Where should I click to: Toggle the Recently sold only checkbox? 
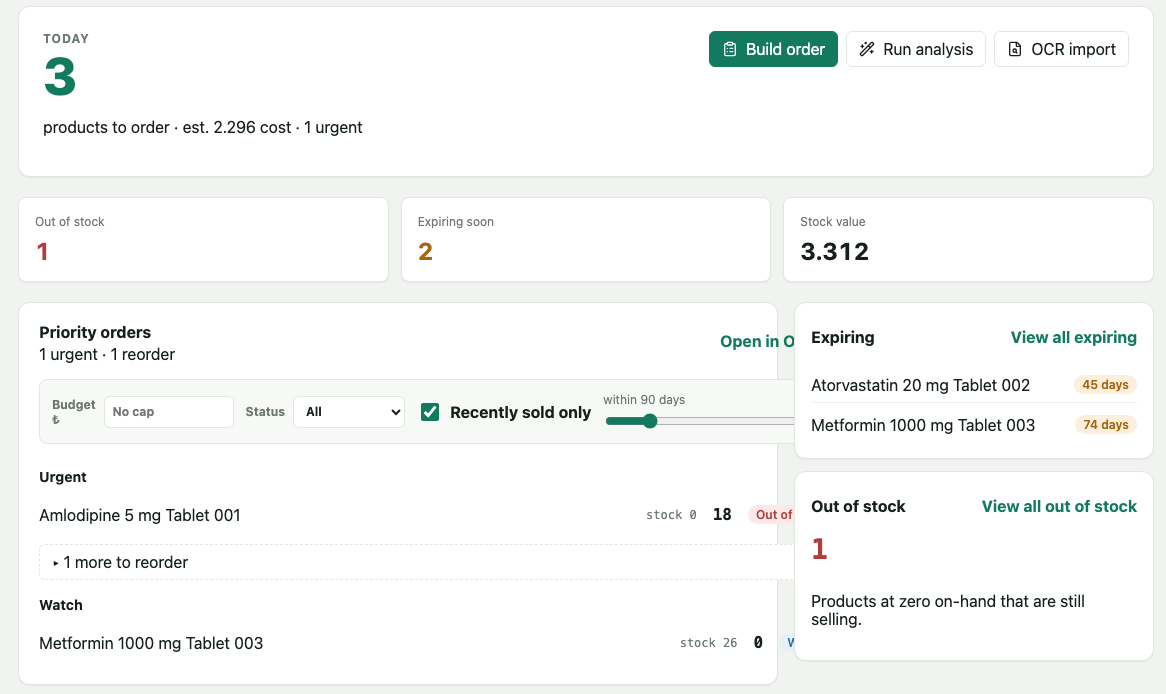pos(430,412)
